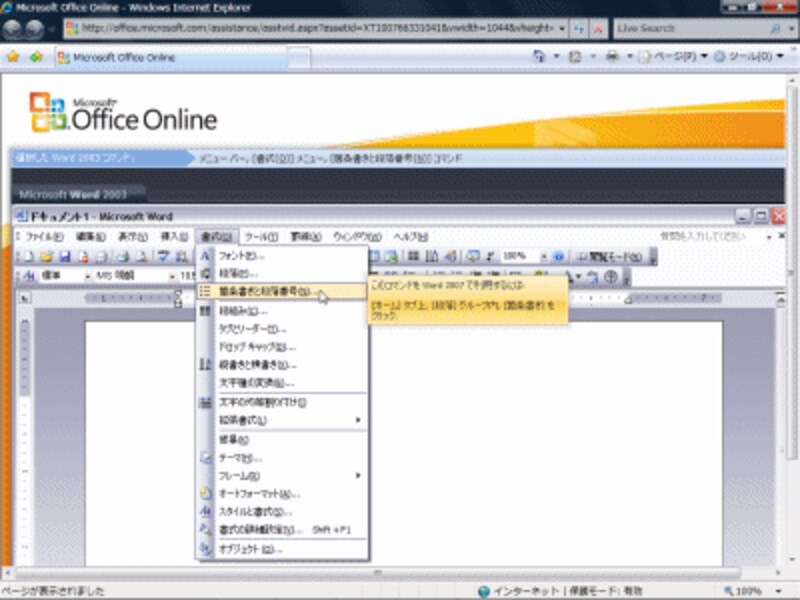Screen dimensions: 800x600
Task: Click the Reveal Formatting menu entry
Action: click(282, 530)
